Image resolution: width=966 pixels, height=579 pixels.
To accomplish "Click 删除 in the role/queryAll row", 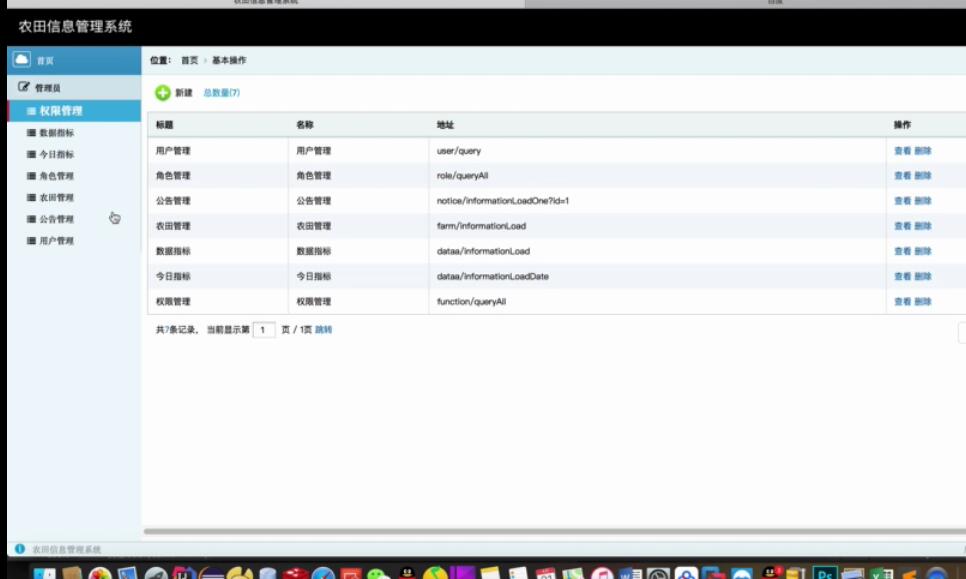I will pyautogui.click(x=923, y=176).
